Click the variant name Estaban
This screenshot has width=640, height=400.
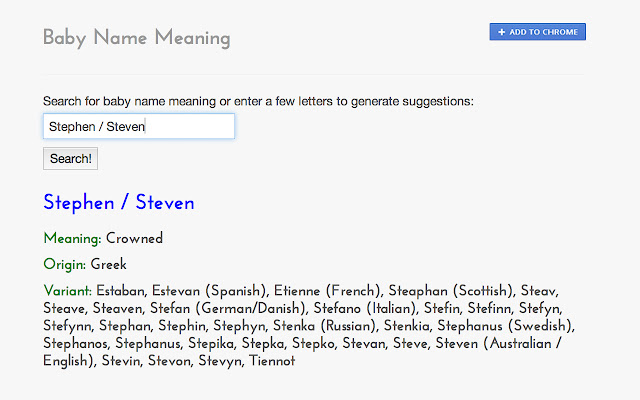pyautogui.click(x=121, y=291)
